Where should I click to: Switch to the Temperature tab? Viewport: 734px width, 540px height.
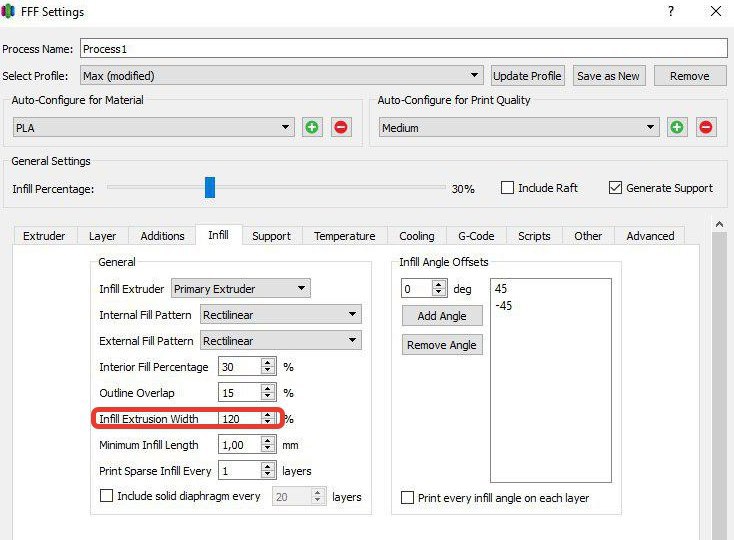[x=345, y=236]
